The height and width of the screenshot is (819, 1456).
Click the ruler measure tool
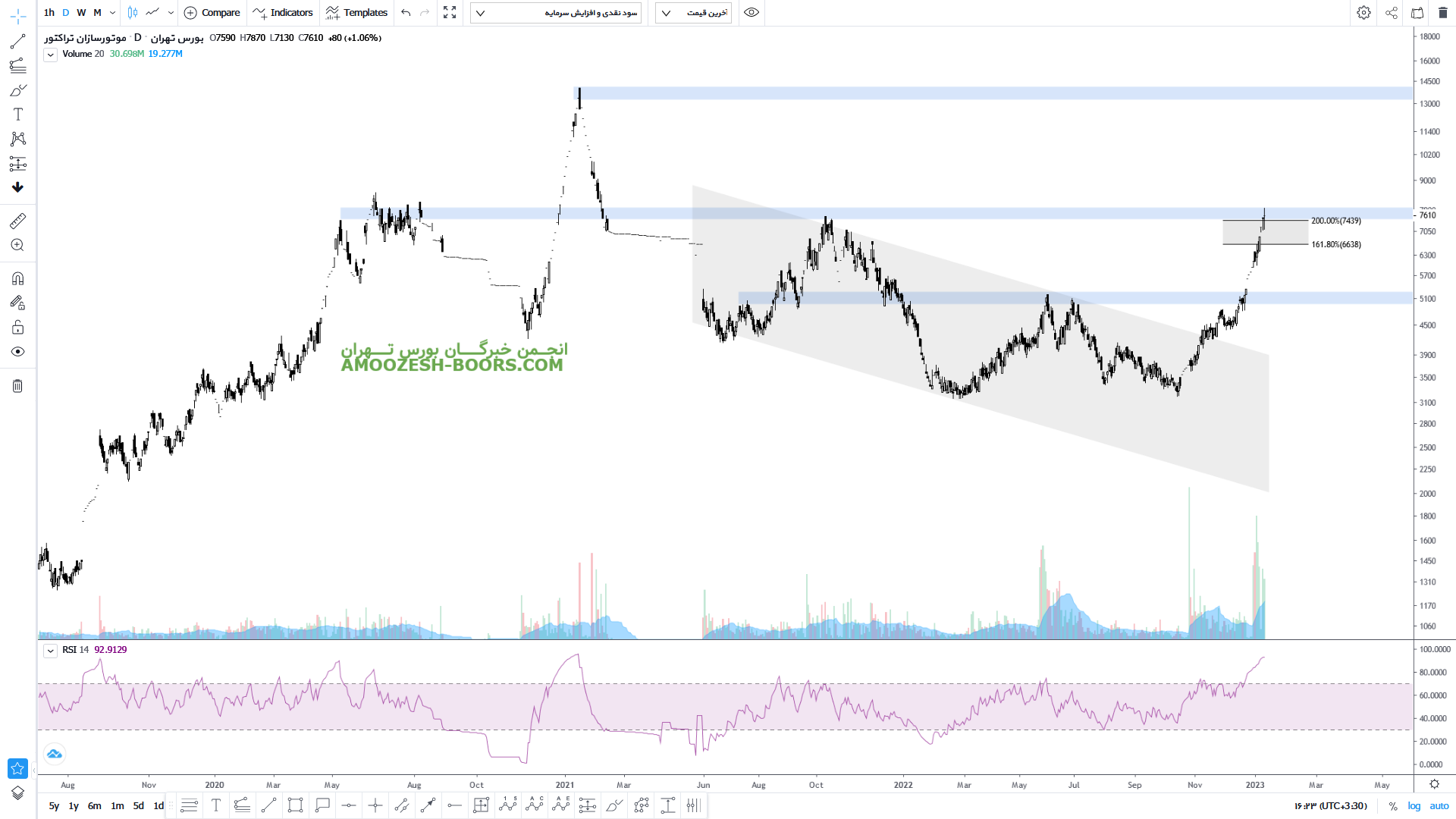[x=17, y=221]
